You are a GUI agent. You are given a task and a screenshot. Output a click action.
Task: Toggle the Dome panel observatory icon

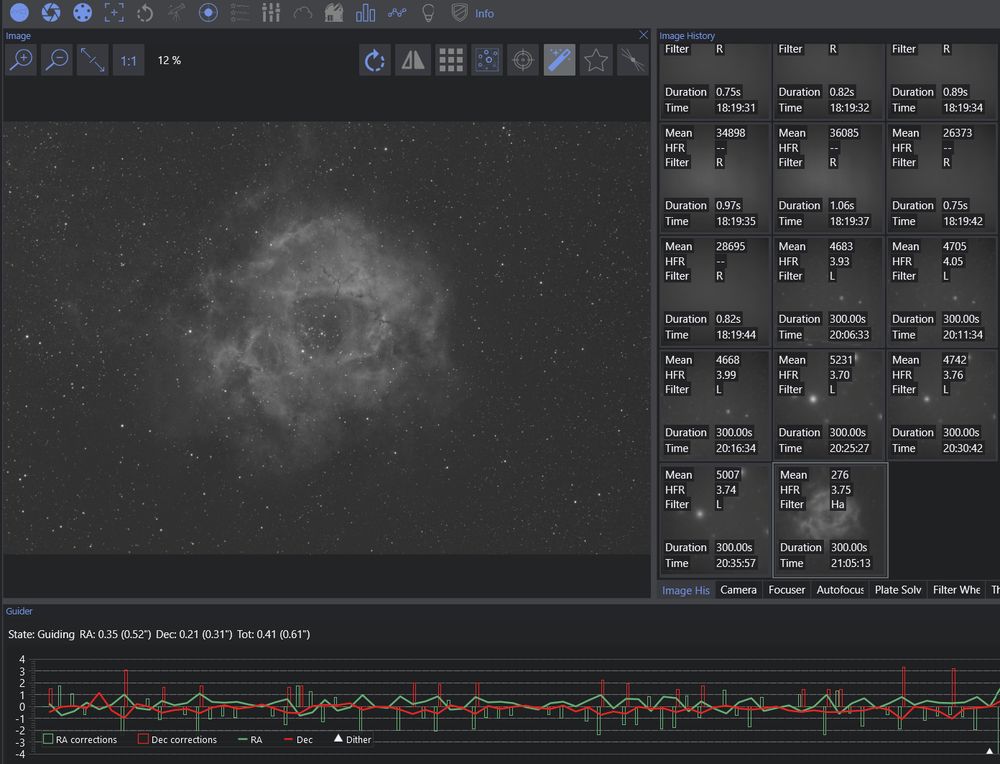click(x=334, y=12)
